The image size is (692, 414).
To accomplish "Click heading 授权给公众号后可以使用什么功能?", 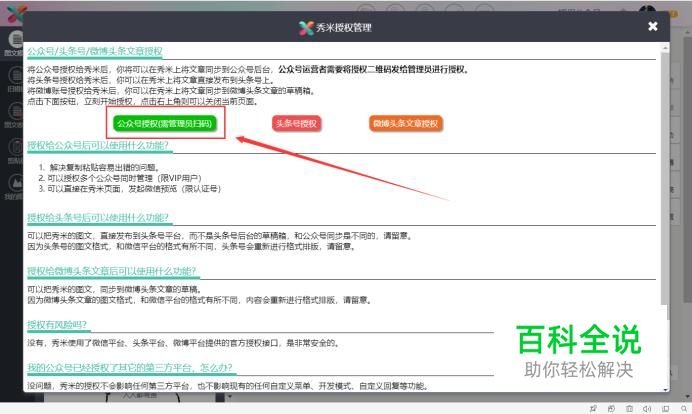I will click(98, 145).
